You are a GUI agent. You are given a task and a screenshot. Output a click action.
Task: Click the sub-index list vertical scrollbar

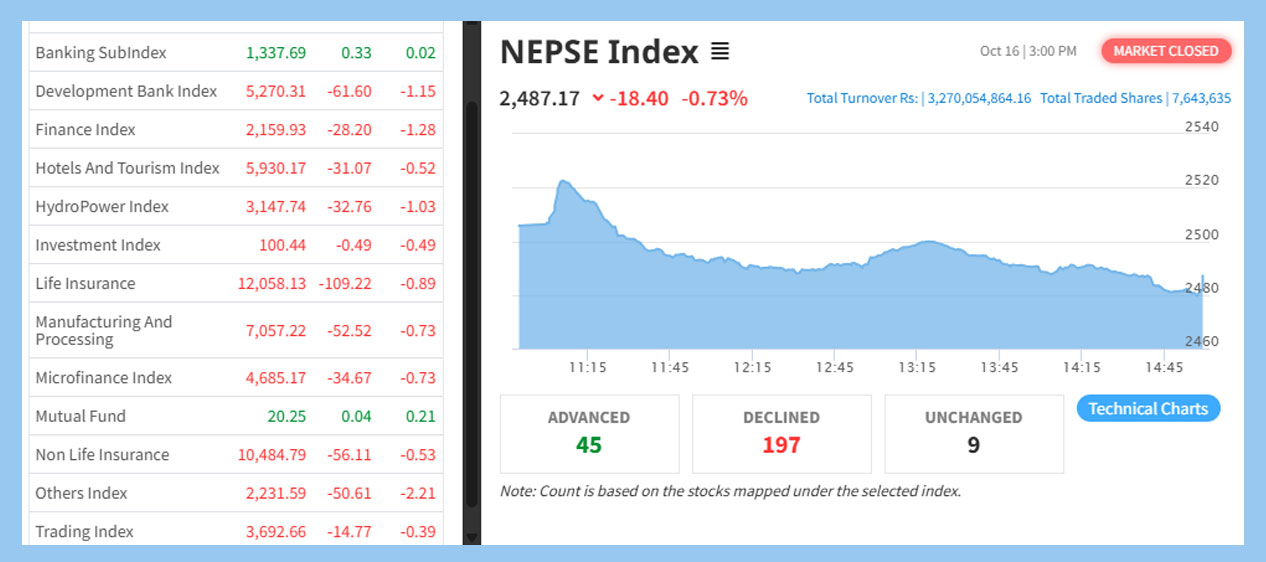coord(472,300)
